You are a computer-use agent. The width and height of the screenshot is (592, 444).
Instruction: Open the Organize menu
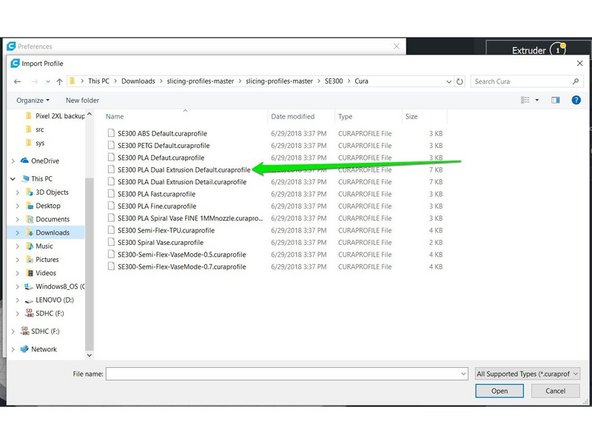tap(33, 100)
